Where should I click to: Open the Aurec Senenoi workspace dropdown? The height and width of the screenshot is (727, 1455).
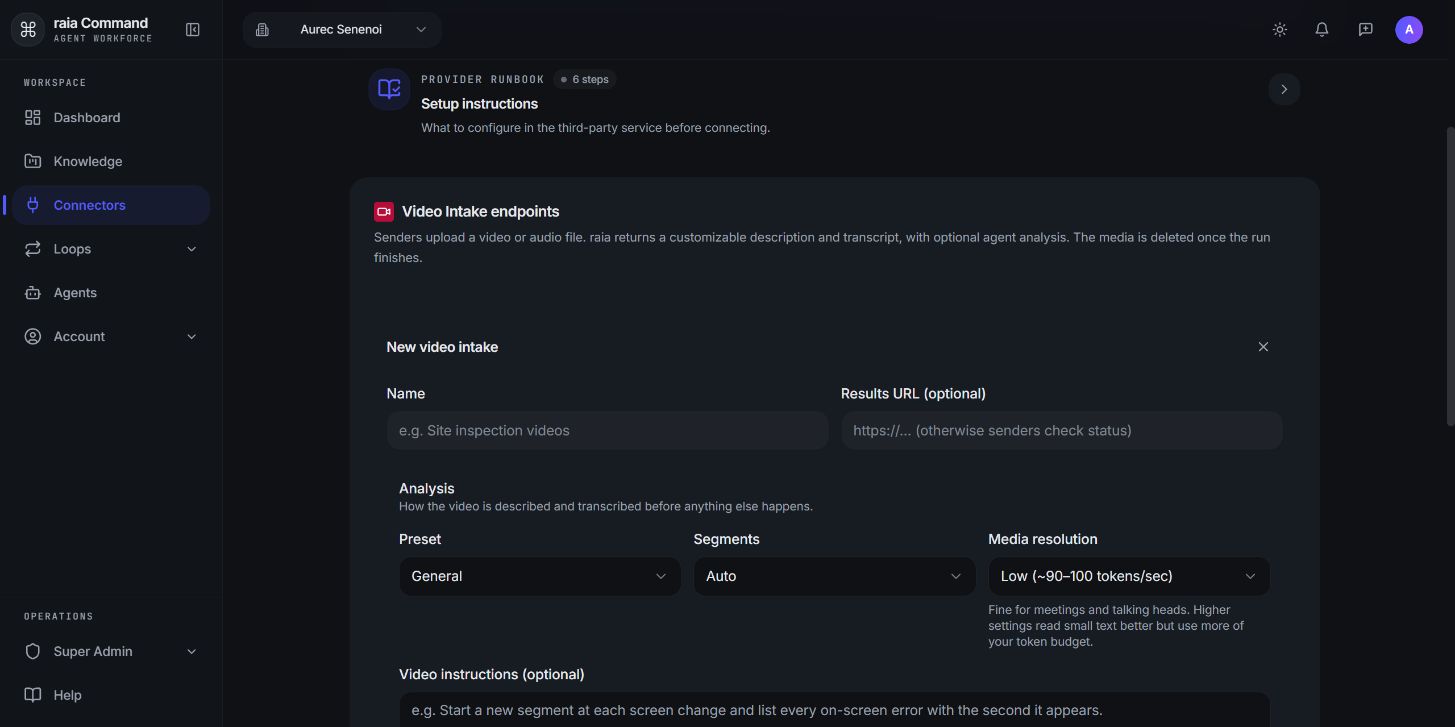[x=342, y=30]
